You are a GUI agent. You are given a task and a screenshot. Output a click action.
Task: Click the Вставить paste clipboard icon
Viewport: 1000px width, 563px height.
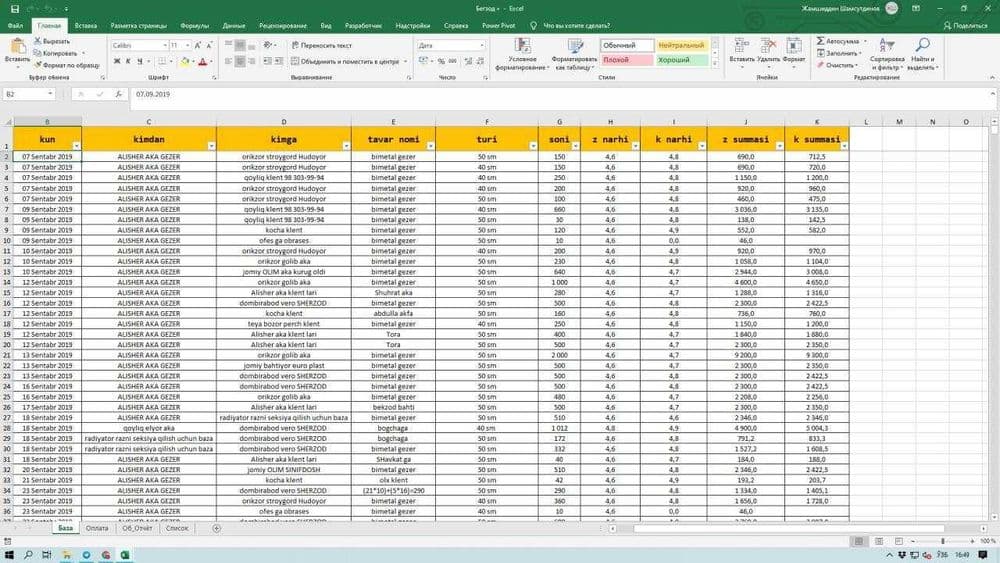pyautogui.click(x=18, y=47)
